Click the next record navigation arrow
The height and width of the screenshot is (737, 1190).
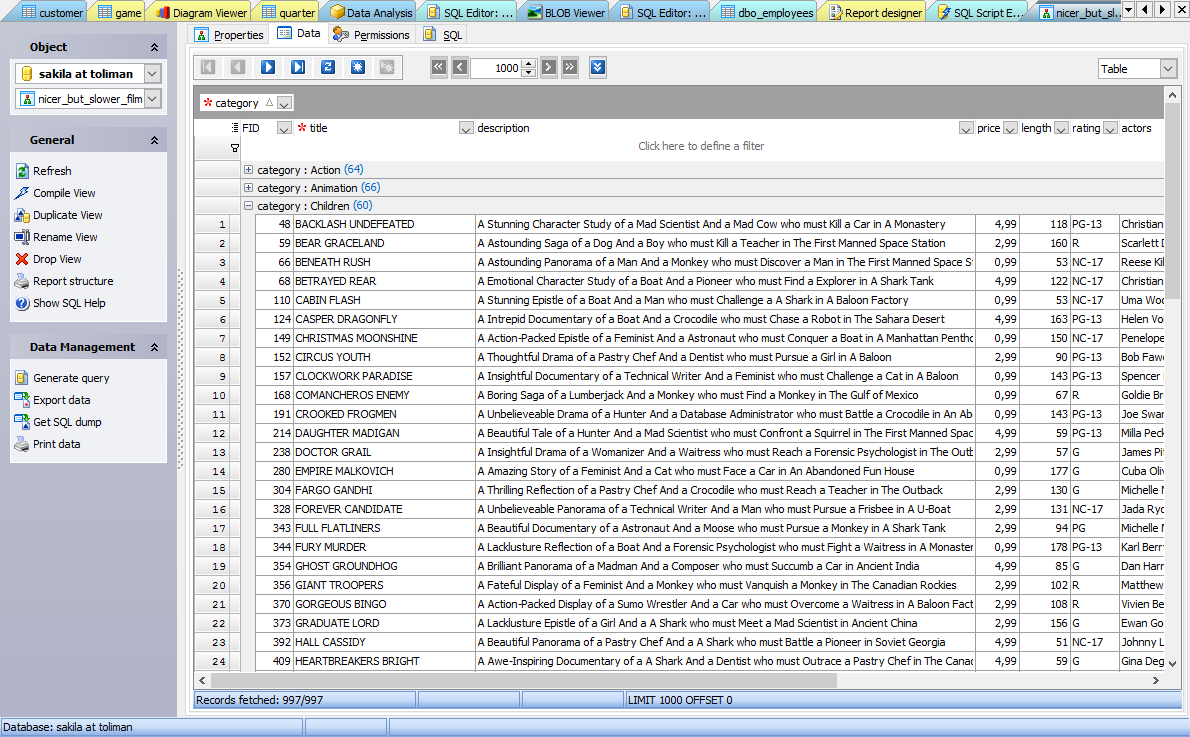pos(268,67)
